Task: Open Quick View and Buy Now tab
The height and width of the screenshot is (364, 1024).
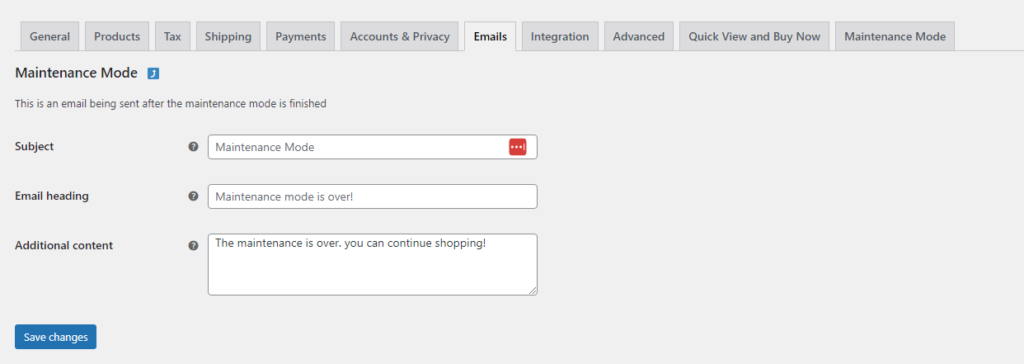Action: (754, 37)
